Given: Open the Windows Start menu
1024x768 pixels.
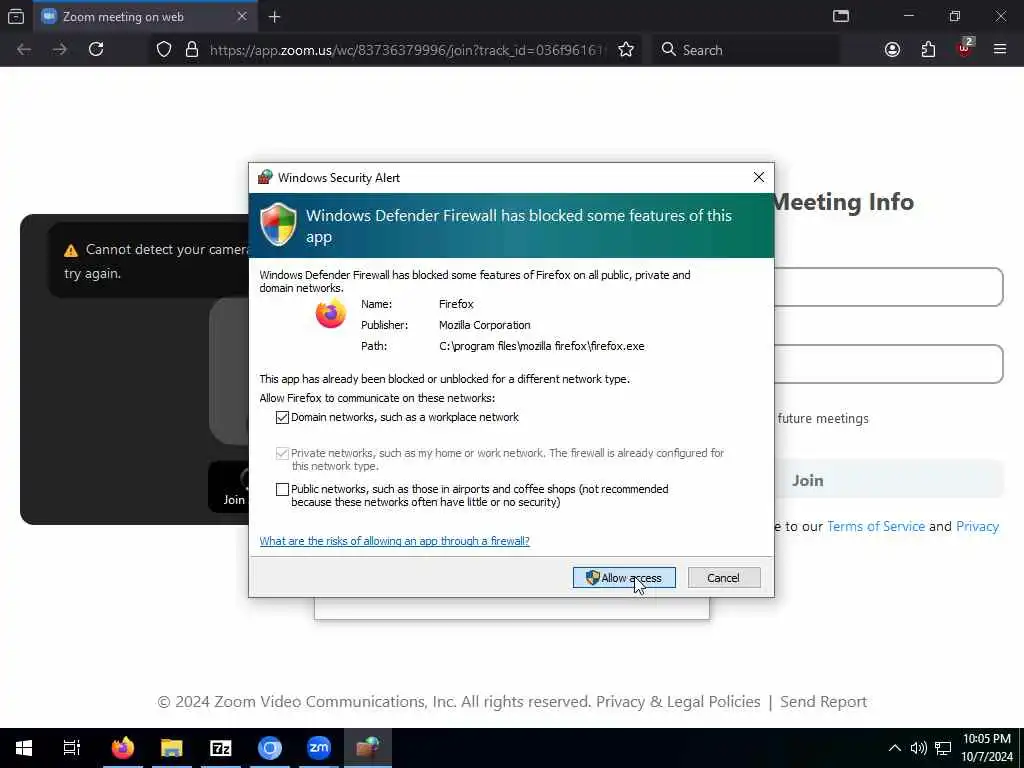Looking at the screenshot, I should [x=24, y=748].
